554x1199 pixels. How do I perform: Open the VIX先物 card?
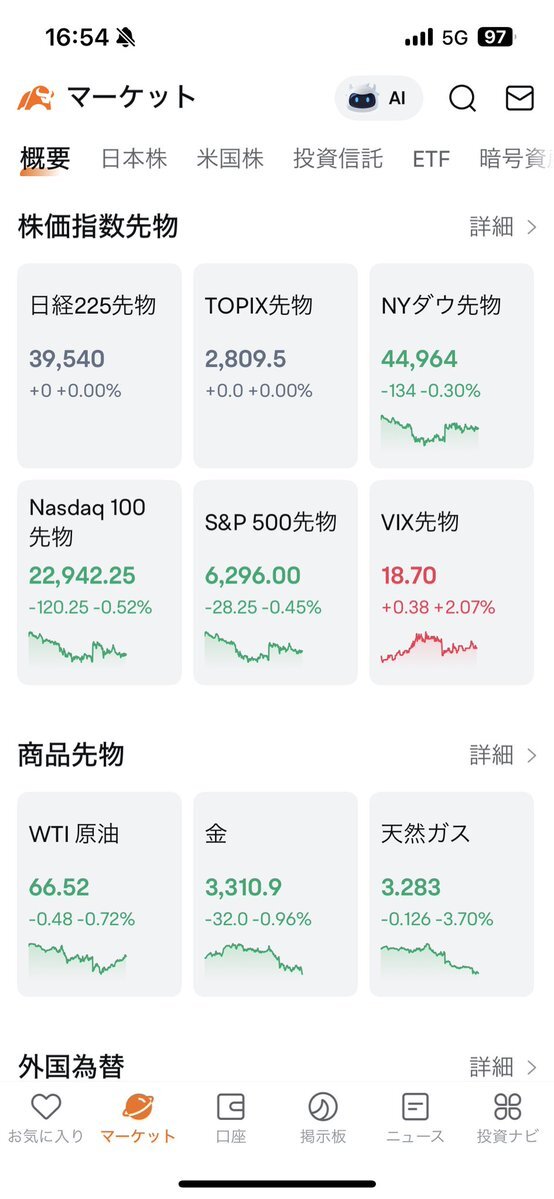click(451, 583)
